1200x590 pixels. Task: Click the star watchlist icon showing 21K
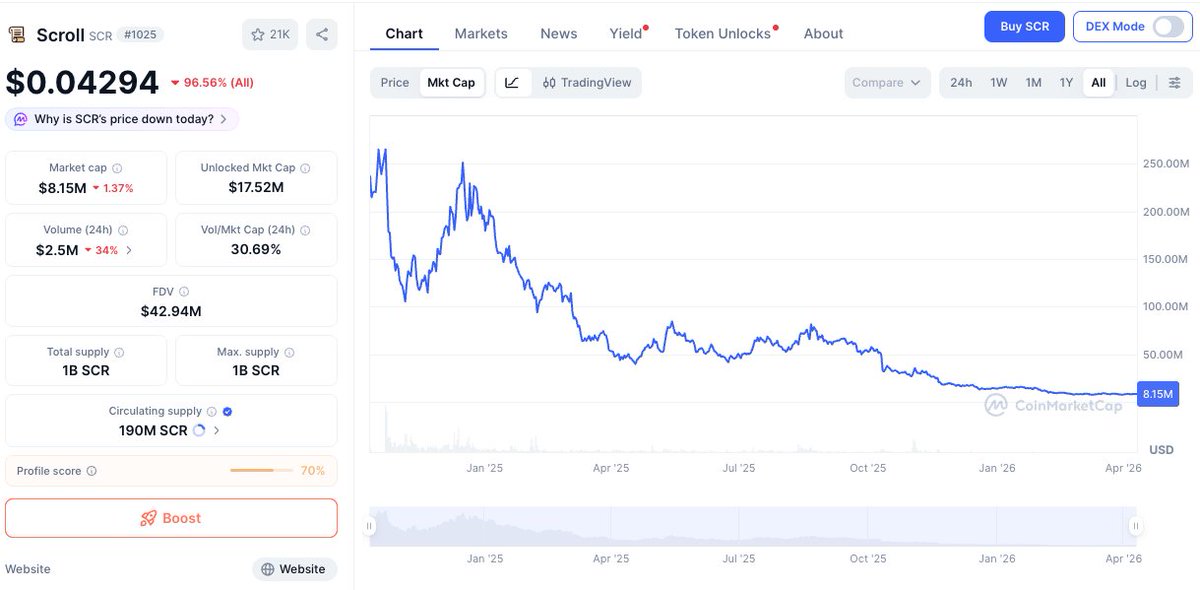pyautogui.click(x=270, y=35)
